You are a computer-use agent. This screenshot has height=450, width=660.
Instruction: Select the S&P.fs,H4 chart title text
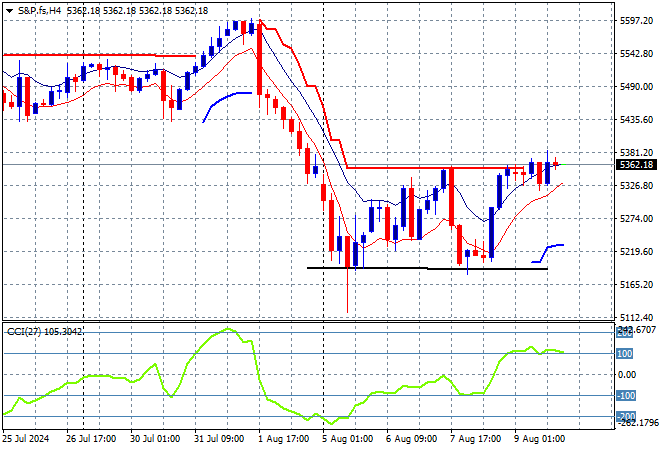(40, 11)
